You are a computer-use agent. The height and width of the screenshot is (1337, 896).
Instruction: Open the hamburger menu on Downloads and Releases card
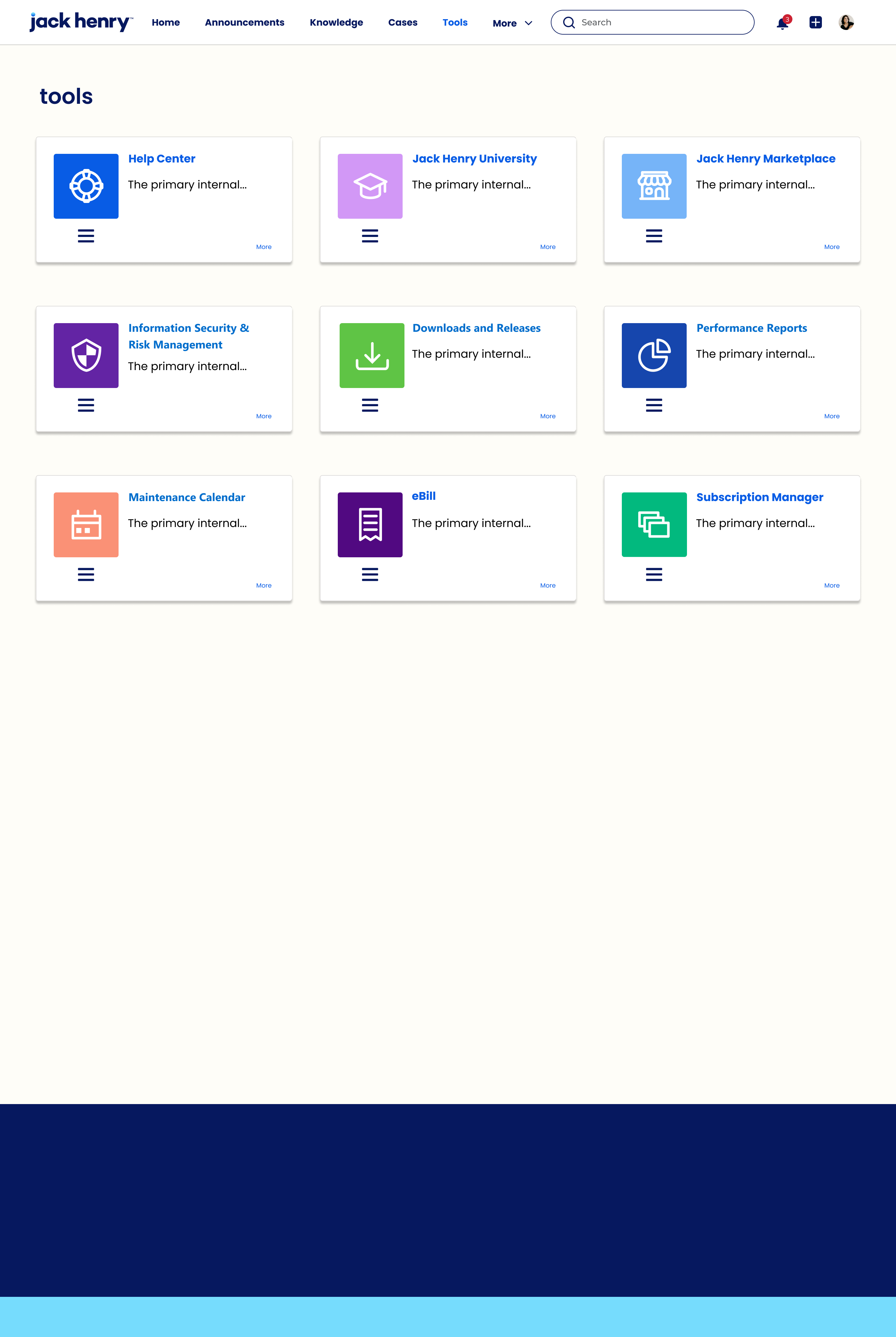[370, 405]
